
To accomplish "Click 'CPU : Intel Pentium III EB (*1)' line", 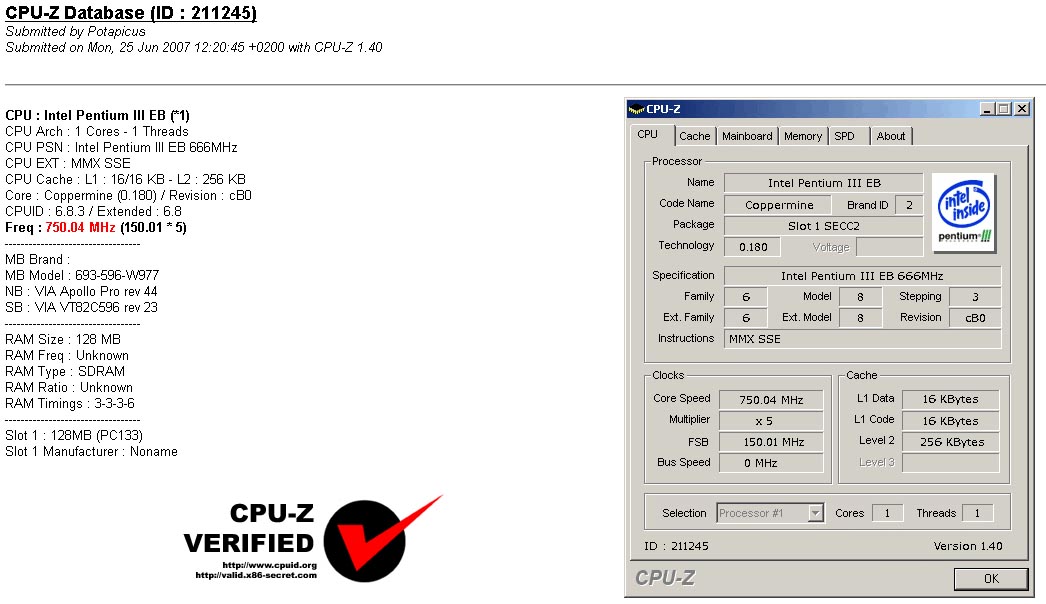I will tap(97, 115).
